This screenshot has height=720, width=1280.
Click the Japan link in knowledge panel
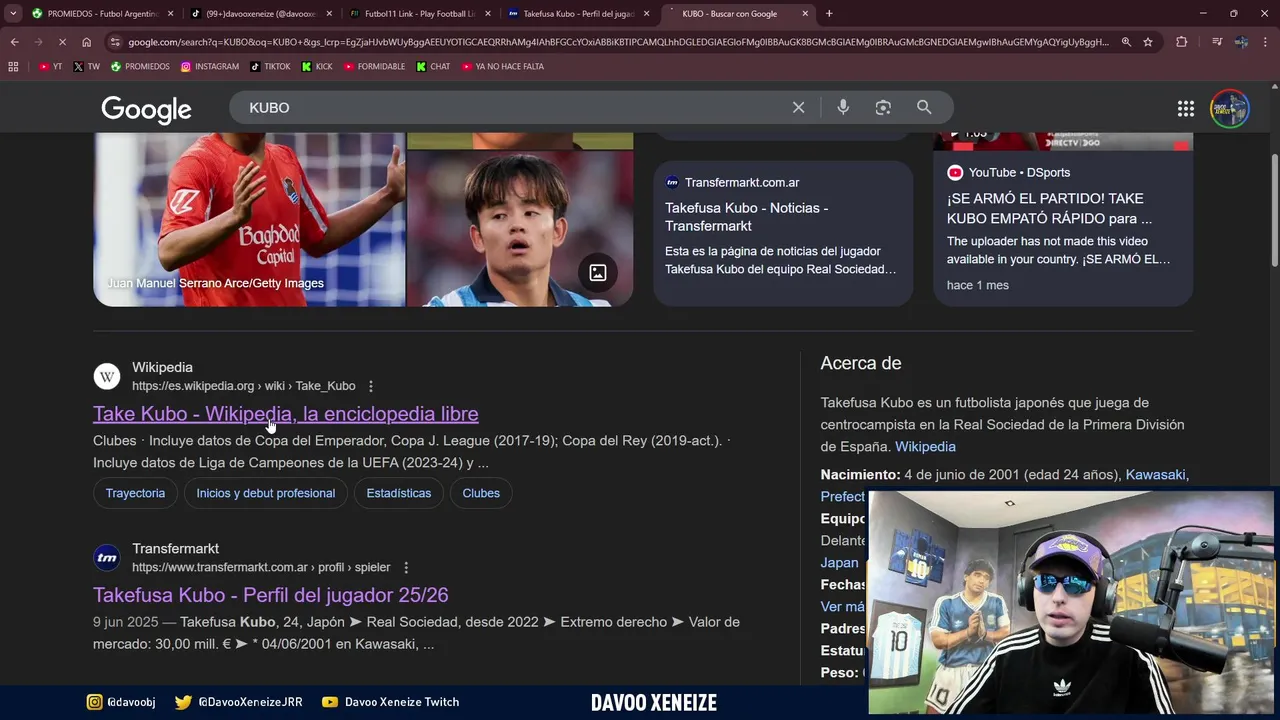pyautogui.click(x=839, y=563)
